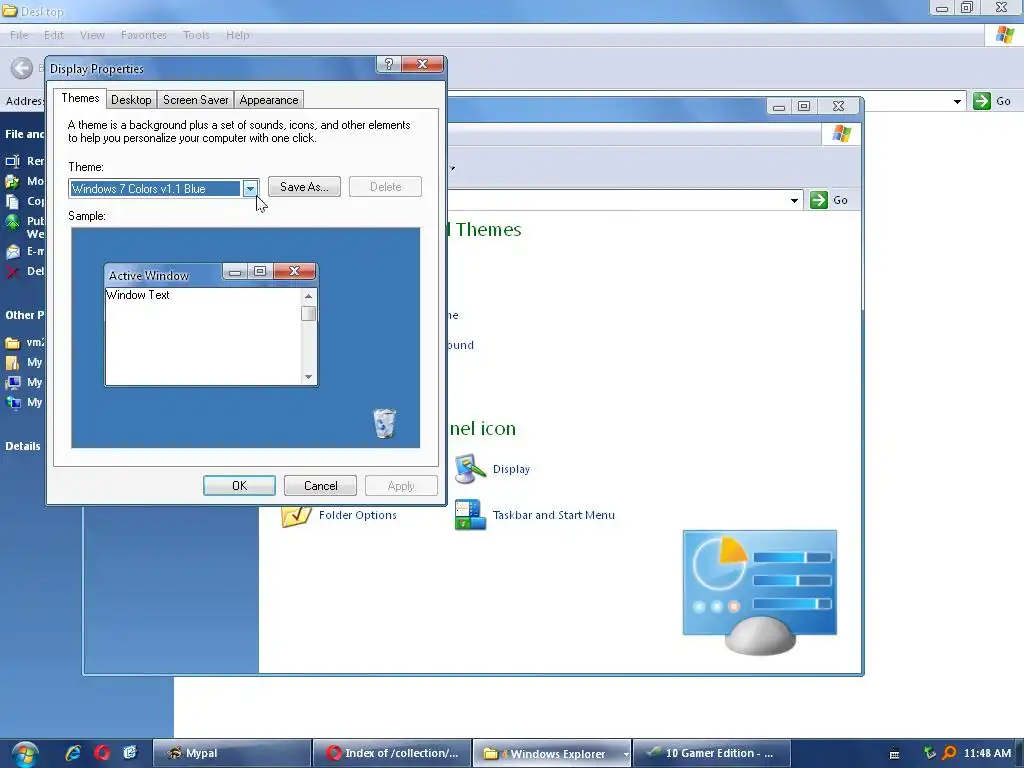Click the Rename task icon in the sidebar
Image resolution: width=1024 pixels, height=768 pixels.
(12, 161)
